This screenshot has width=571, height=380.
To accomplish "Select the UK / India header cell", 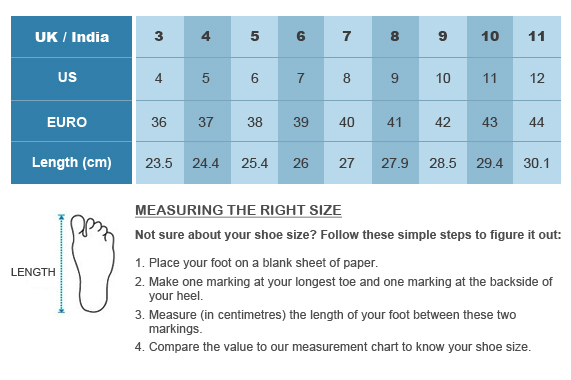I will coord(71,37).
